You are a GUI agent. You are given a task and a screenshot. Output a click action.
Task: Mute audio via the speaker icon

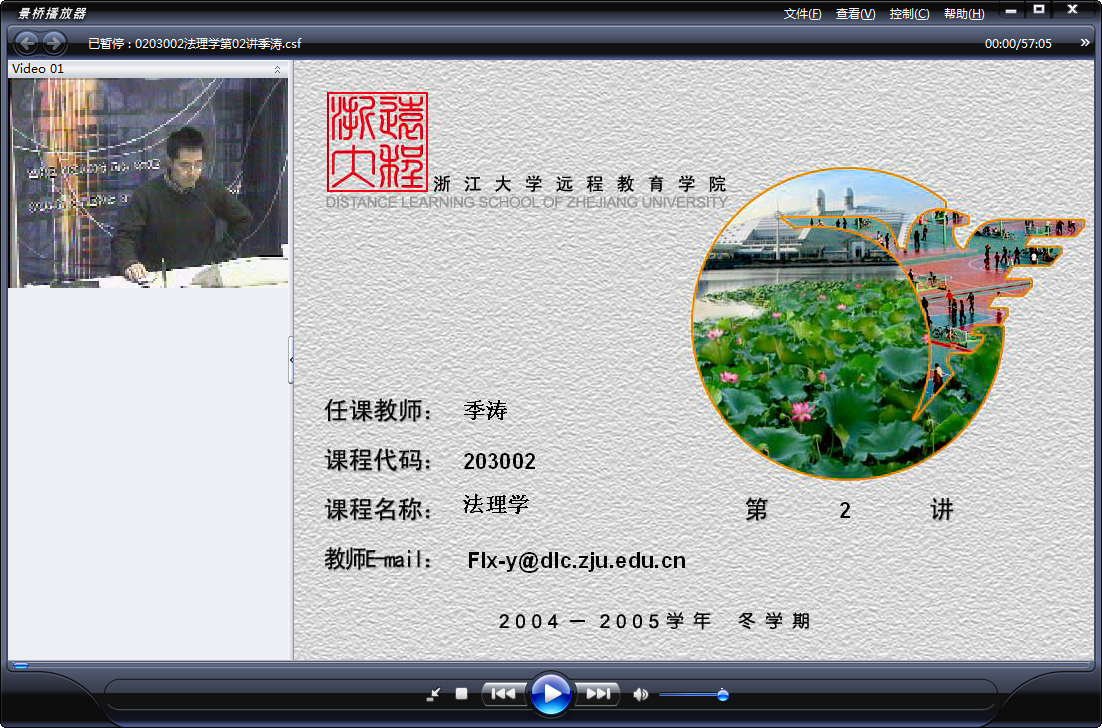point(640,694)
